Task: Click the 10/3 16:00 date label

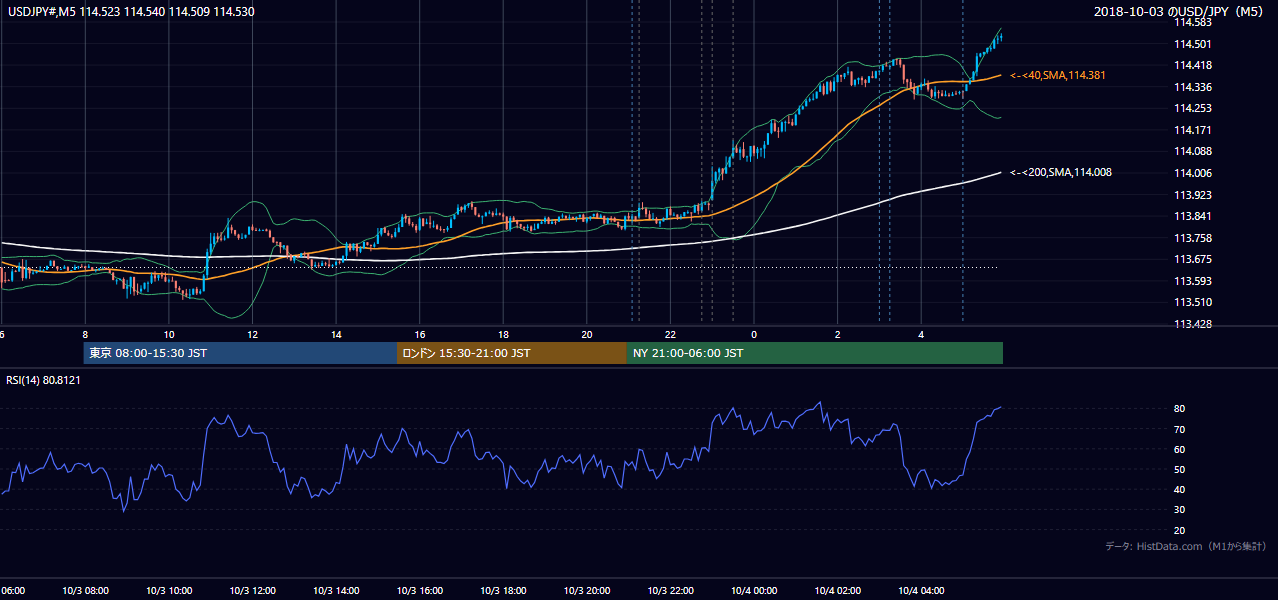Action: pos(420,590)
